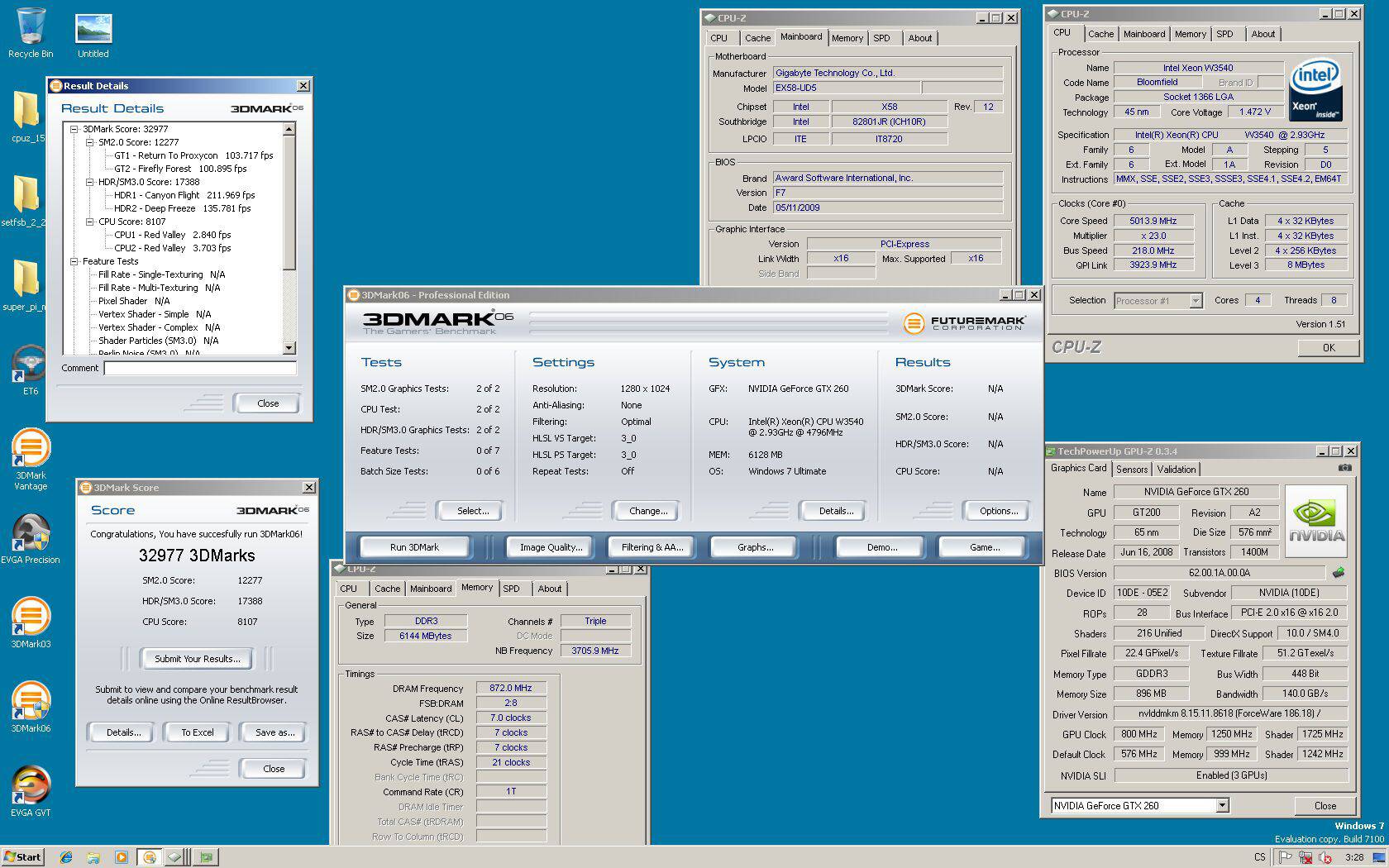The image size is (1389, 868).
Task: Click the Comment input field
Action: click(200, 368)
